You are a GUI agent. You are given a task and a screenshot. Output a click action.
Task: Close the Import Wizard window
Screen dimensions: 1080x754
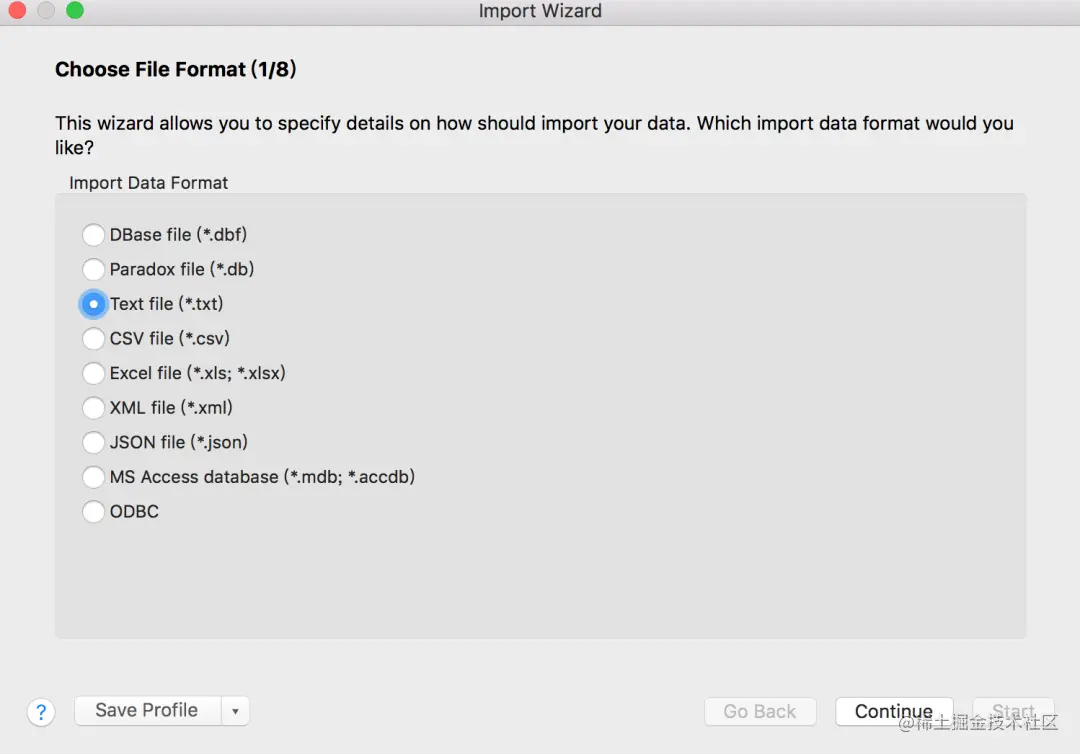click(17, 11)
